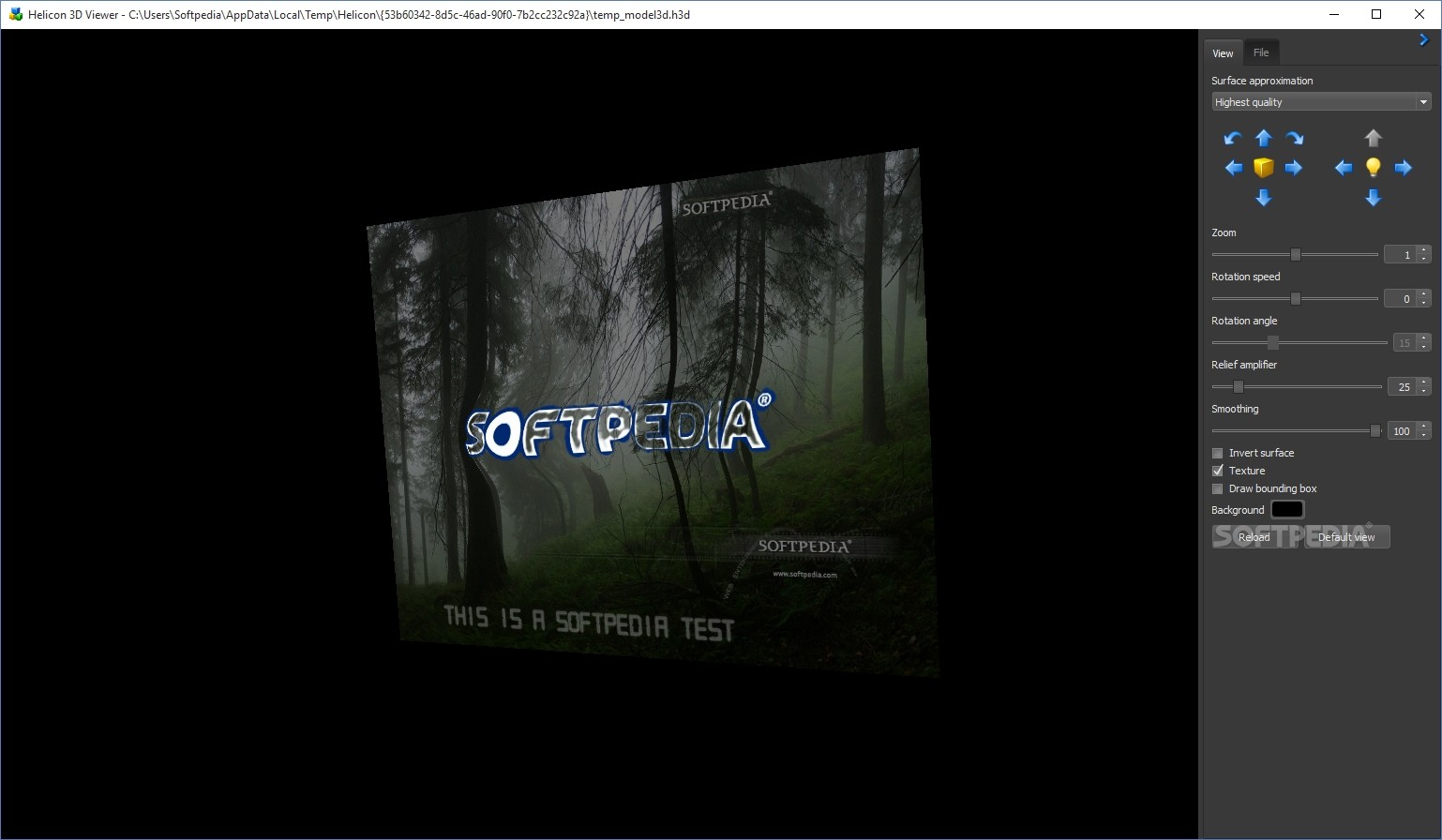Click the yellow cube model icon
Viewport: 1442px width, 840px height.
(x=1264, y=168)
